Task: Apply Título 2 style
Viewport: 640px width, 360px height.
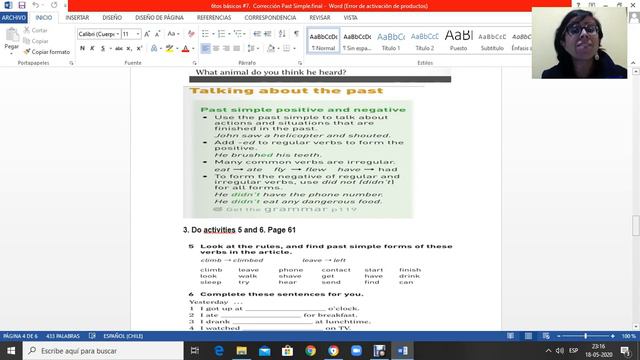Action: pyautogui.click(x=425, y=41)
